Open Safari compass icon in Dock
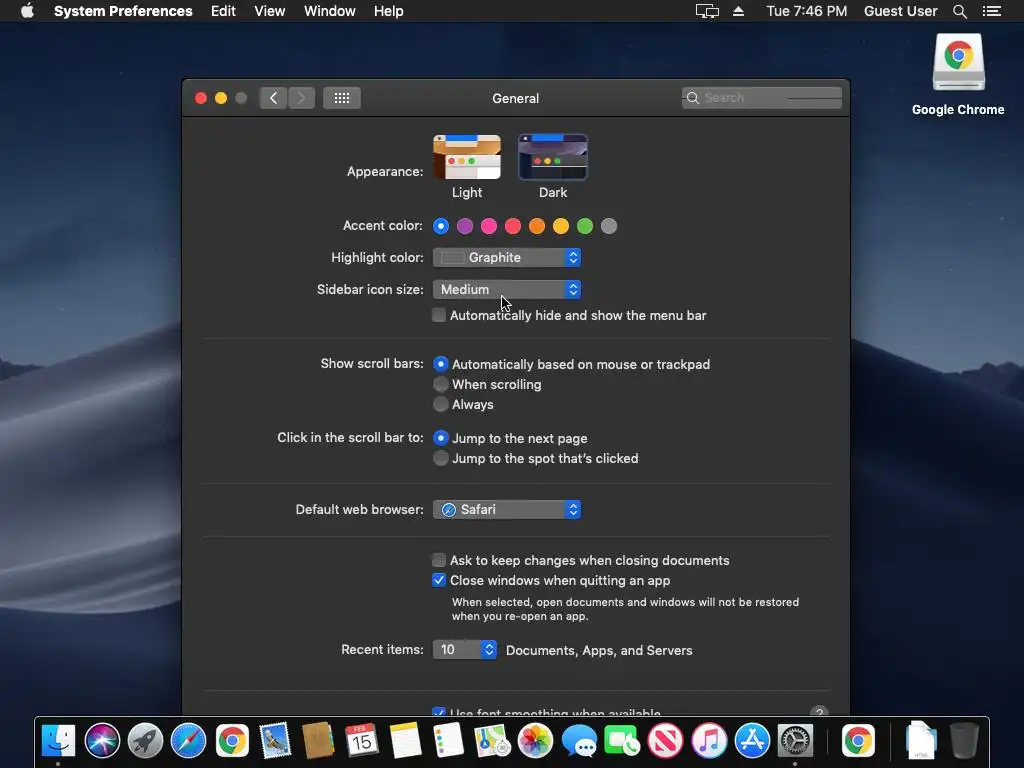1024x768 pixels. (188, 741)
